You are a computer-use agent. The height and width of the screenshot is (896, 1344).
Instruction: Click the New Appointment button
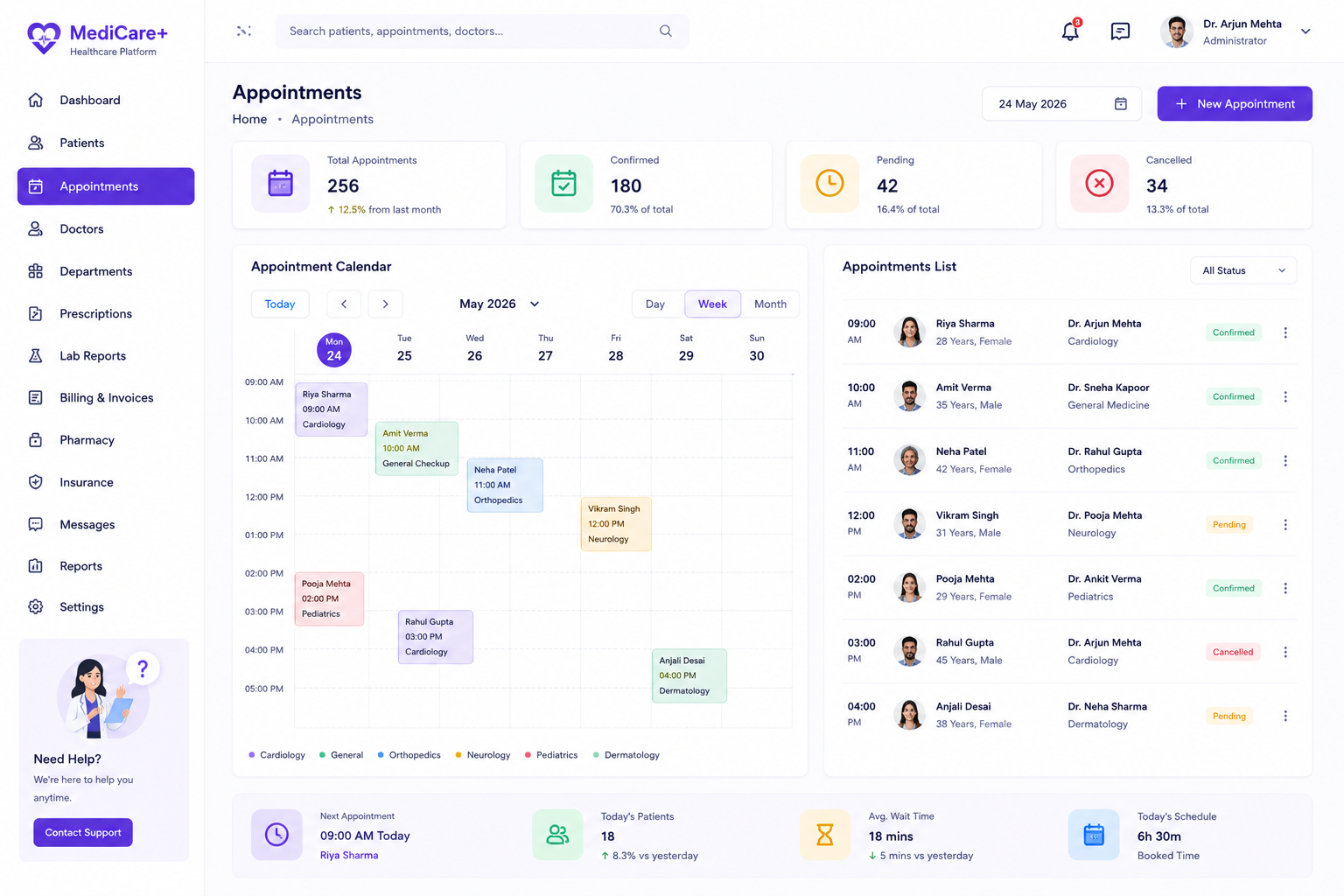(1235, 103)
